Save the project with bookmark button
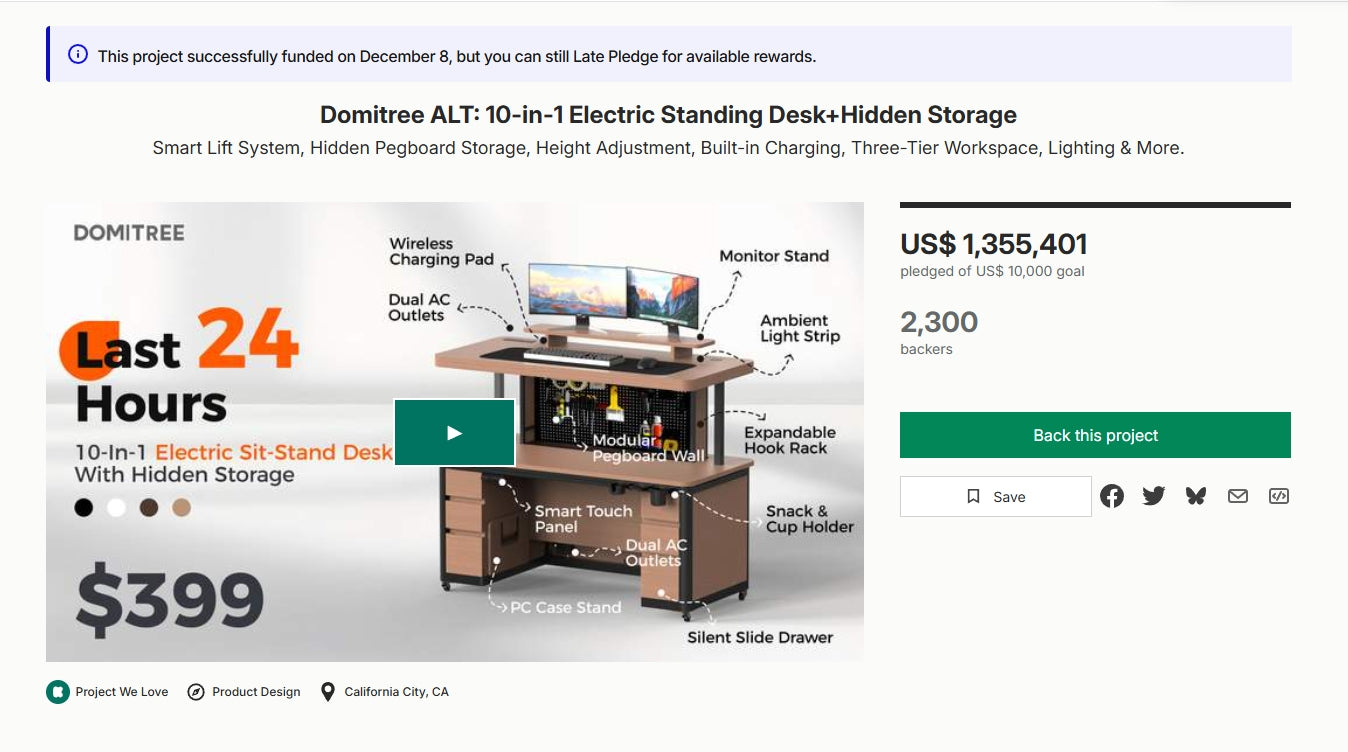Screen dimensions: 1348x752 coord(995,496)
